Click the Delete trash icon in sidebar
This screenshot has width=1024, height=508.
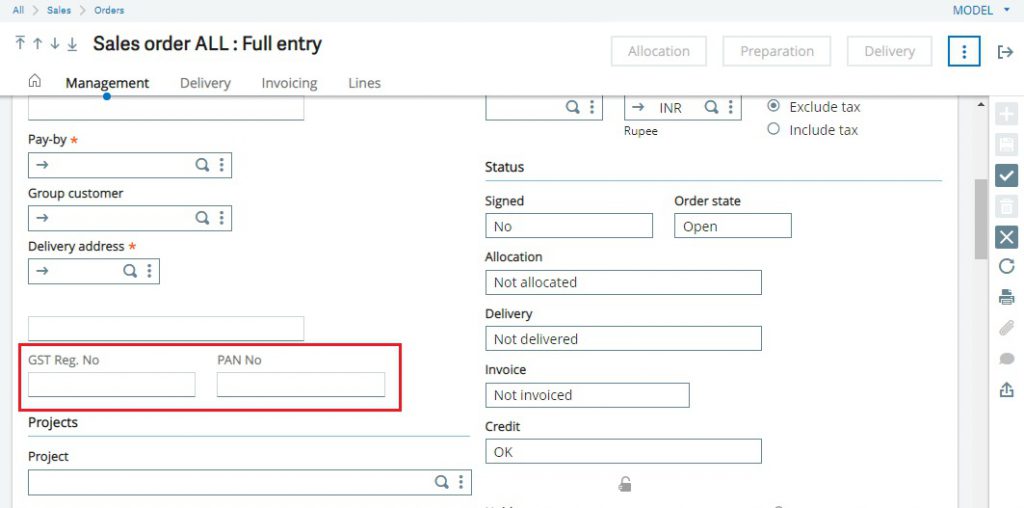pyautogui.click(x=1006, y=206)
